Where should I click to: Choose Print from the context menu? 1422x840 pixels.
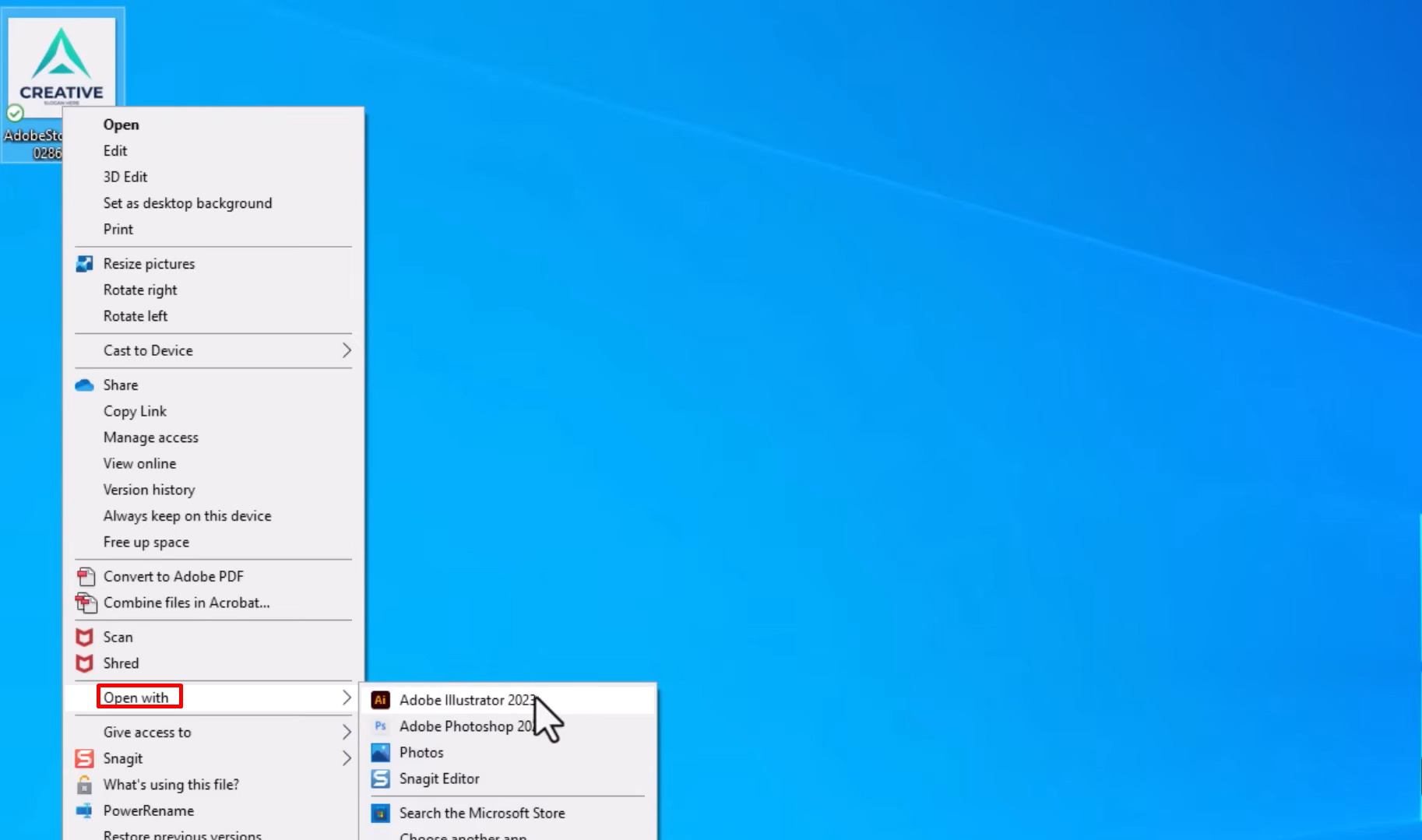[118, 230]
